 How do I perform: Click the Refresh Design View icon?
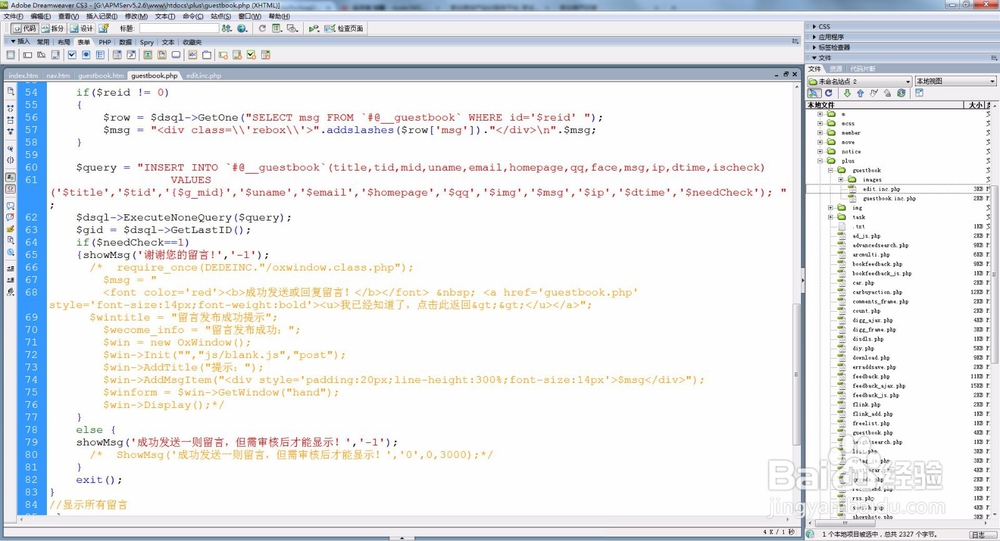click(x=262, y=29)
